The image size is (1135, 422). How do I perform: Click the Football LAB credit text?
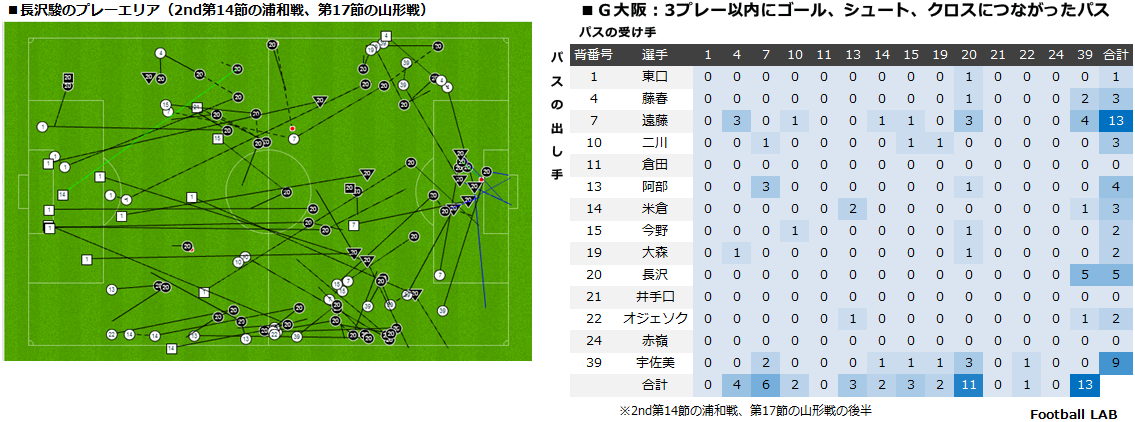[x=1079, y=414]
